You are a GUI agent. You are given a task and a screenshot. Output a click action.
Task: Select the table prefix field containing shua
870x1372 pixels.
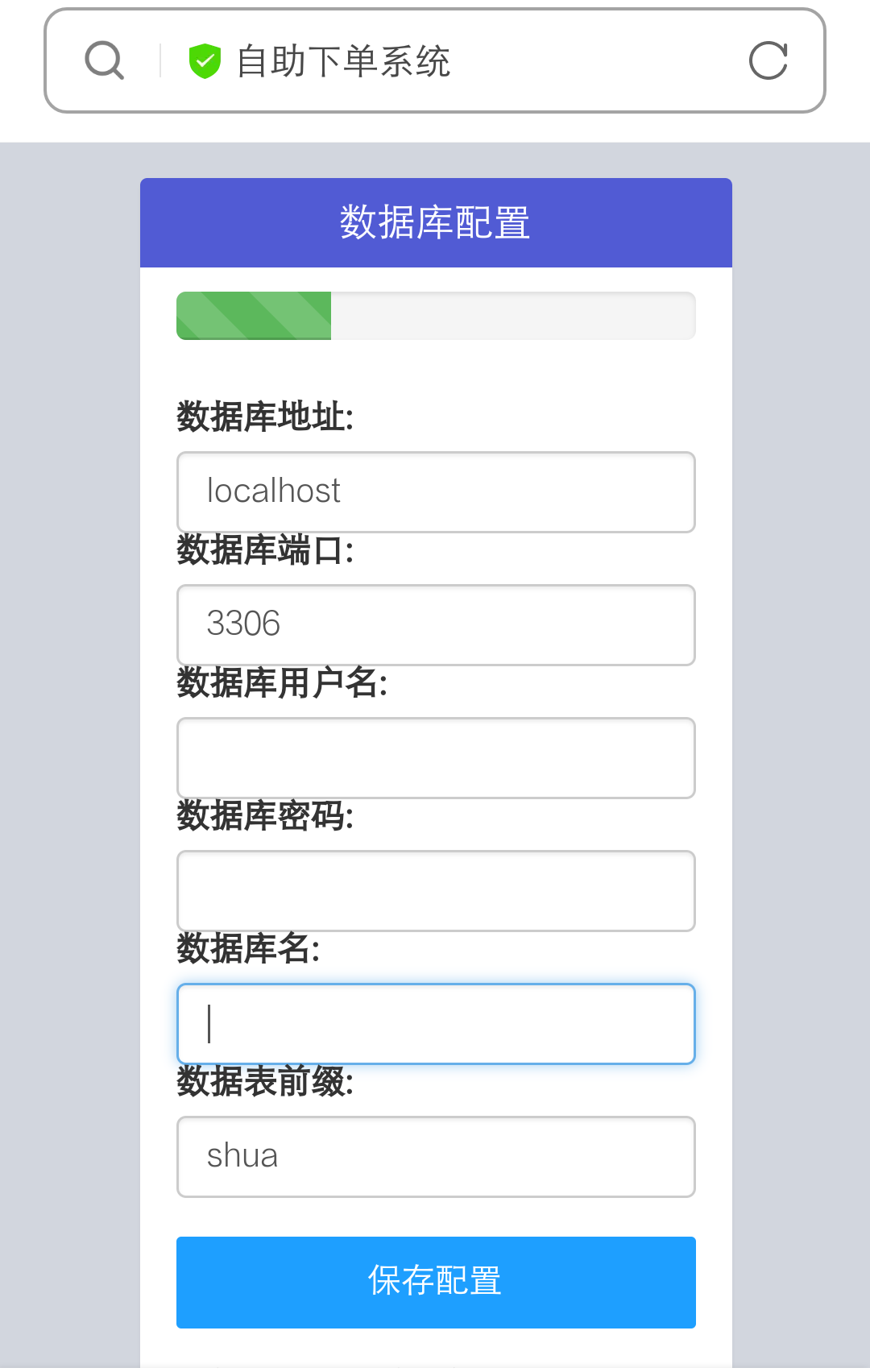(x=435, y=1157)
